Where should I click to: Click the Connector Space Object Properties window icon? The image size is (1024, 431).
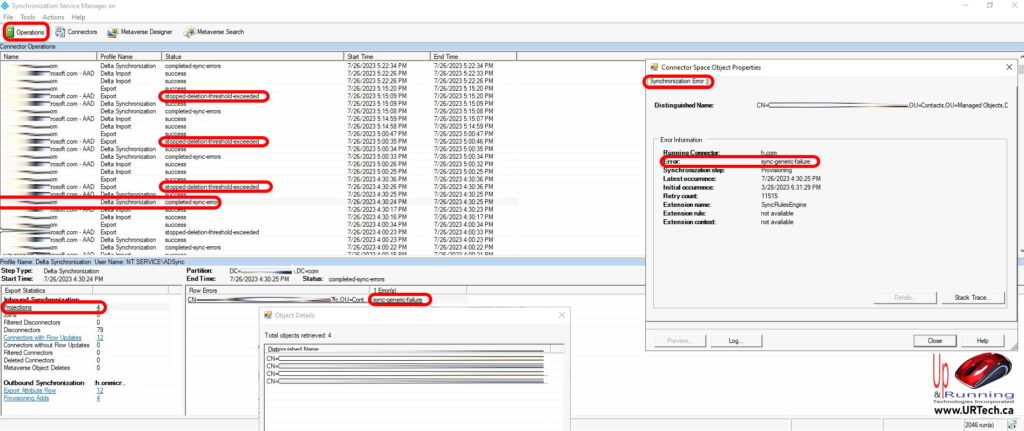[653, 67]
